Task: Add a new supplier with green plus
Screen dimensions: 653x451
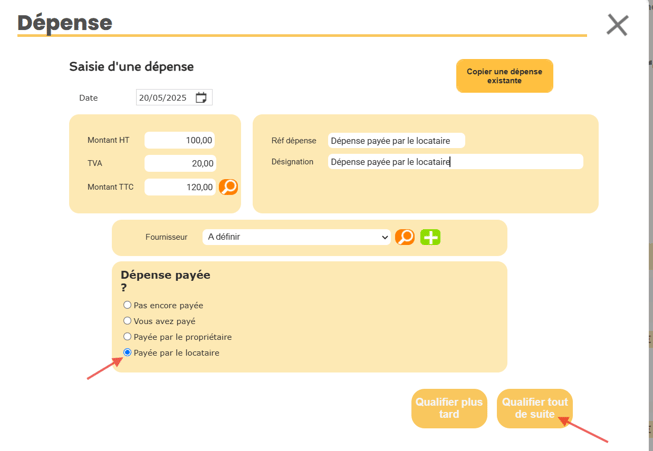Action: tap(430, 237)
